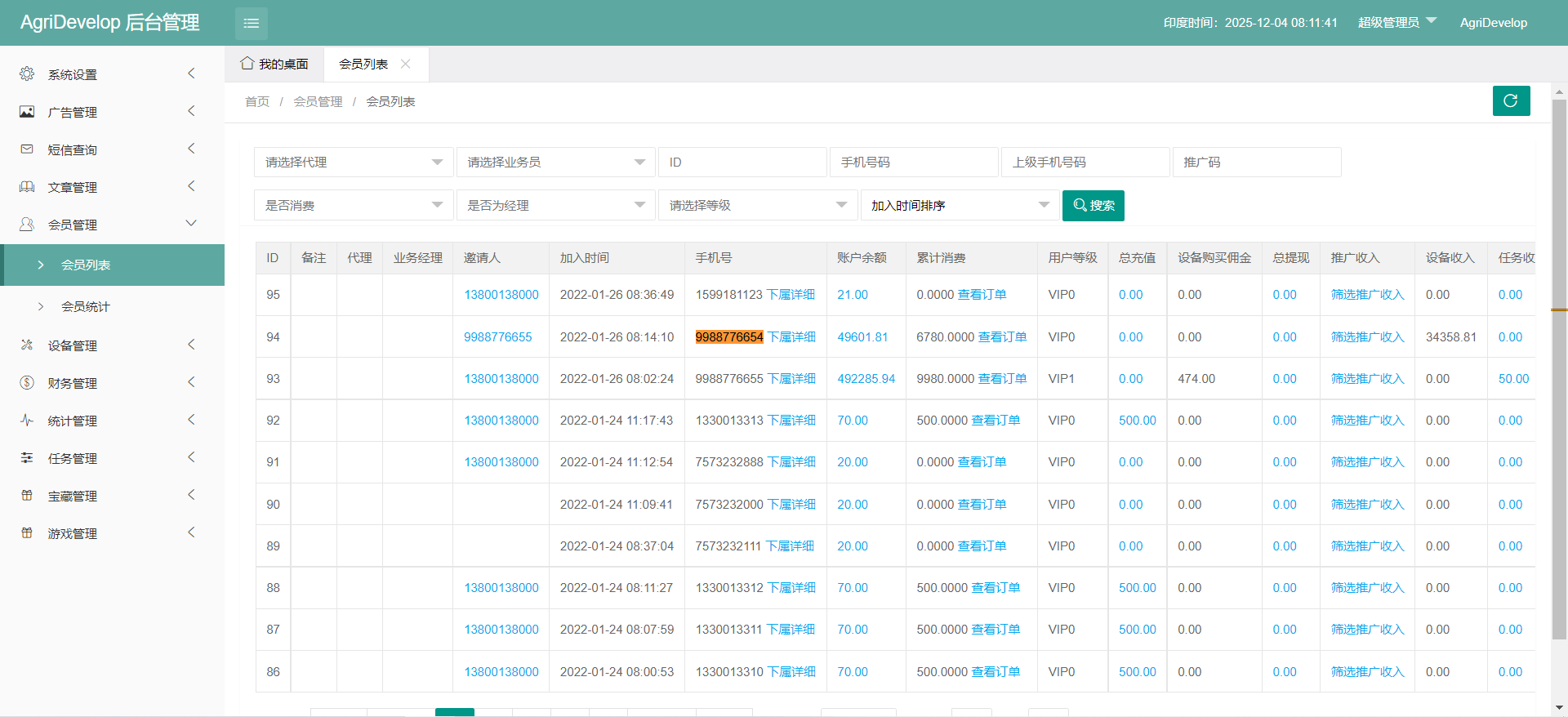Switch to the 我的桌面 tab
The height and width of the screenshot is (717, 1568).
274,64
